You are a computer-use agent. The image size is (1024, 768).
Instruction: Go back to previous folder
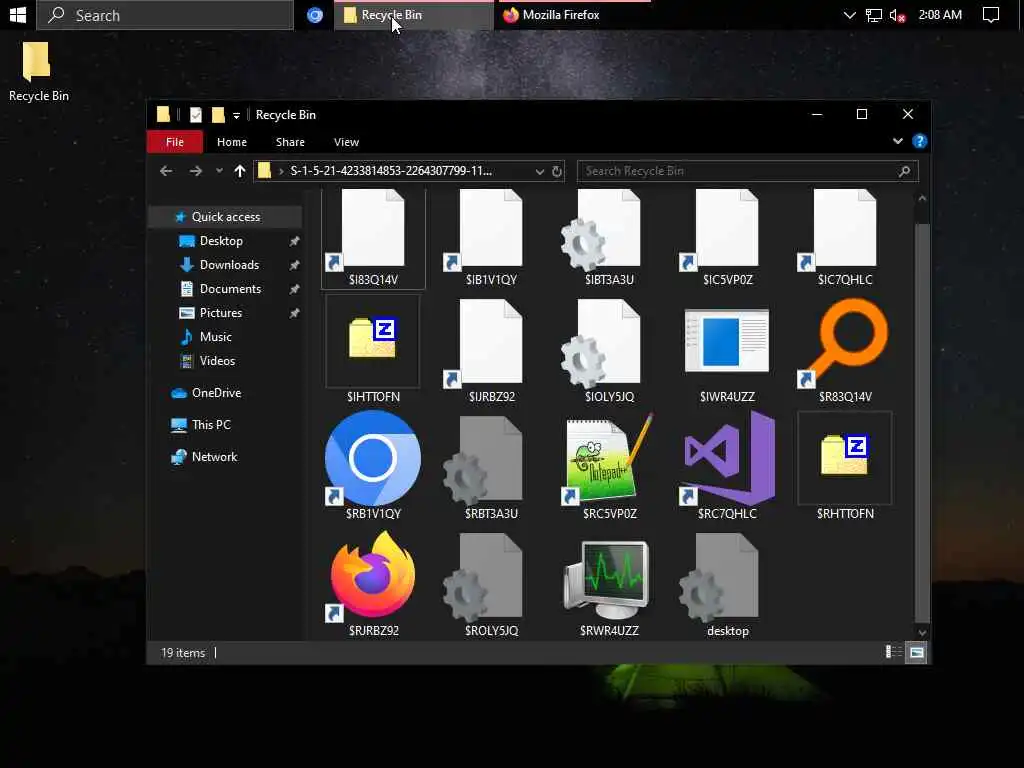(x=166, y=171)
